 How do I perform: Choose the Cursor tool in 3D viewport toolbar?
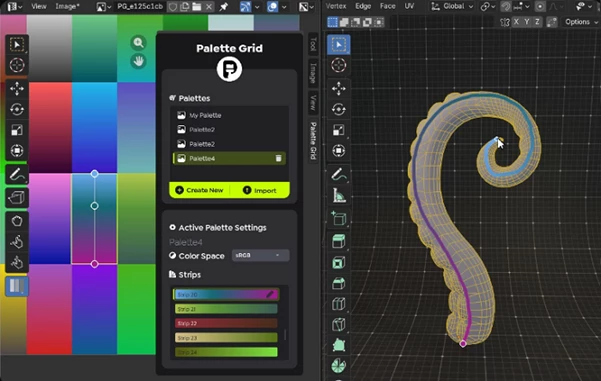pos(338,65)
